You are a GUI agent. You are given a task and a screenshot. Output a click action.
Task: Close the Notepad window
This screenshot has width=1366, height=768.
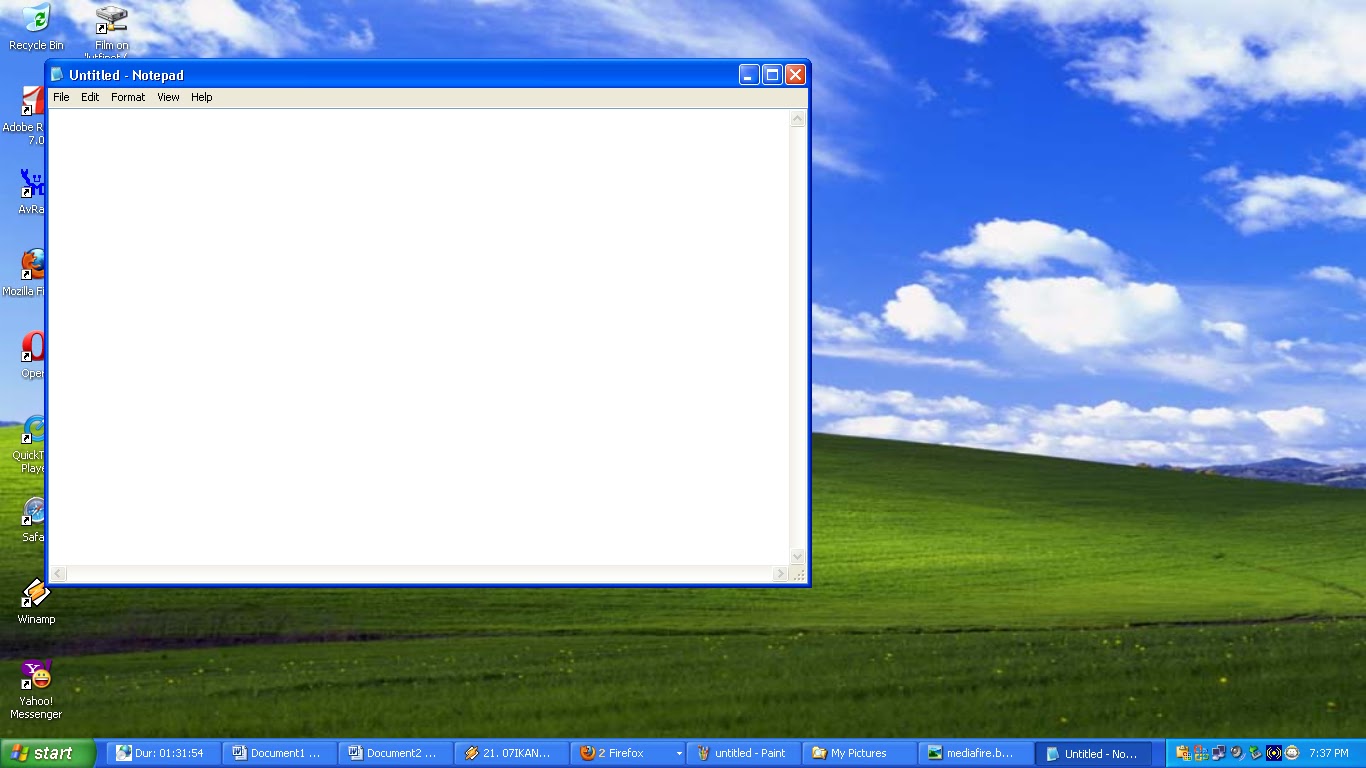795,75
